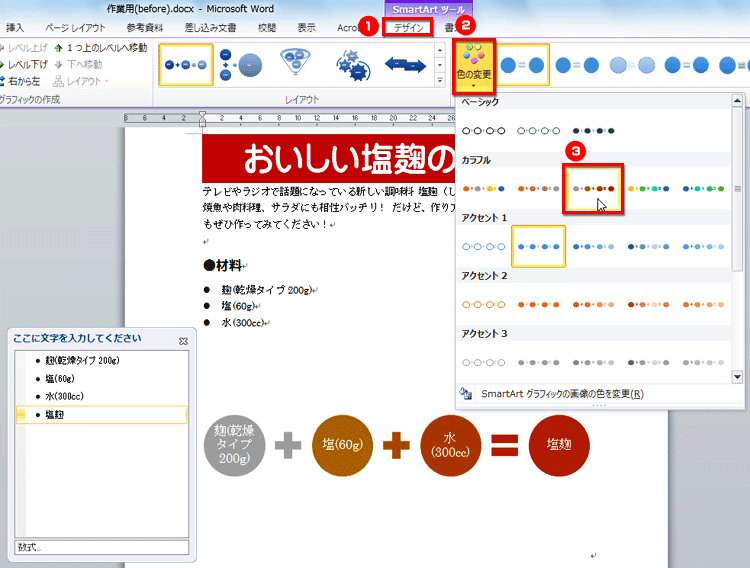This screenshot has width=750, height=568.
Task: Choose Accent 3 third gradient grey option
Action: click(594, 362)
